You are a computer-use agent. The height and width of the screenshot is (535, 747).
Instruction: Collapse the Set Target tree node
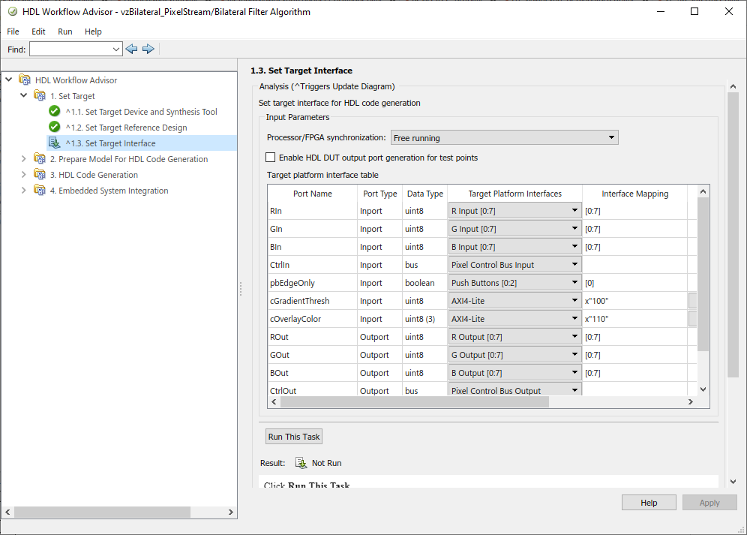pyautogui.click(x=25, y=96)
